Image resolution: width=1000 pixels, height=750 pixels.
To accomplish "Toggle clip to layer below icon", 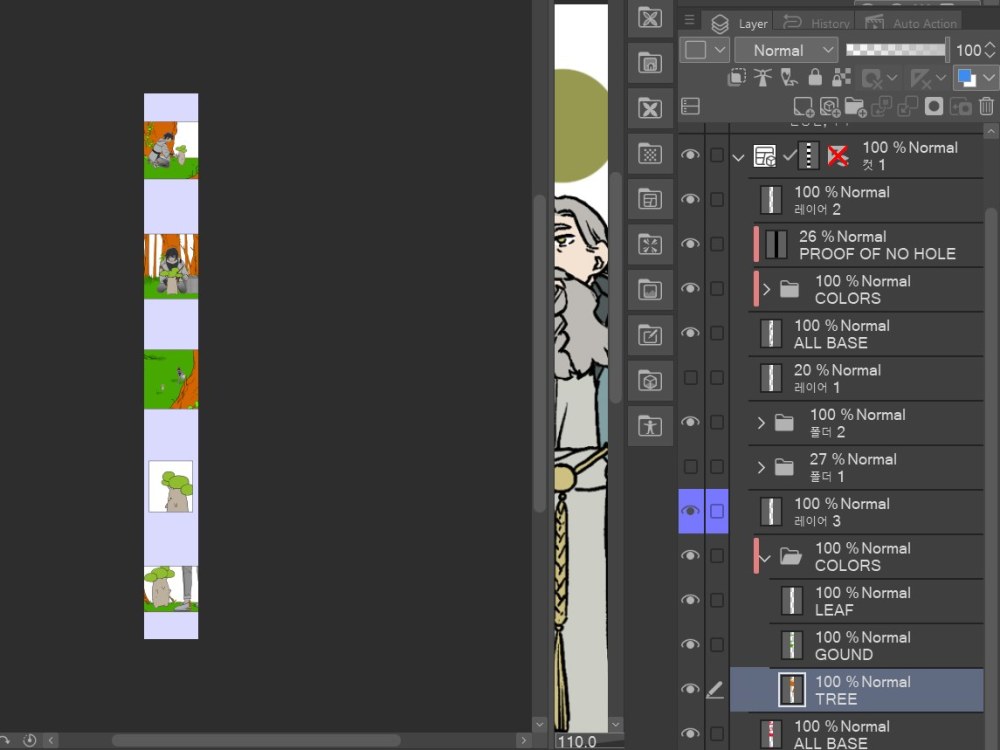I will [737, 77].
